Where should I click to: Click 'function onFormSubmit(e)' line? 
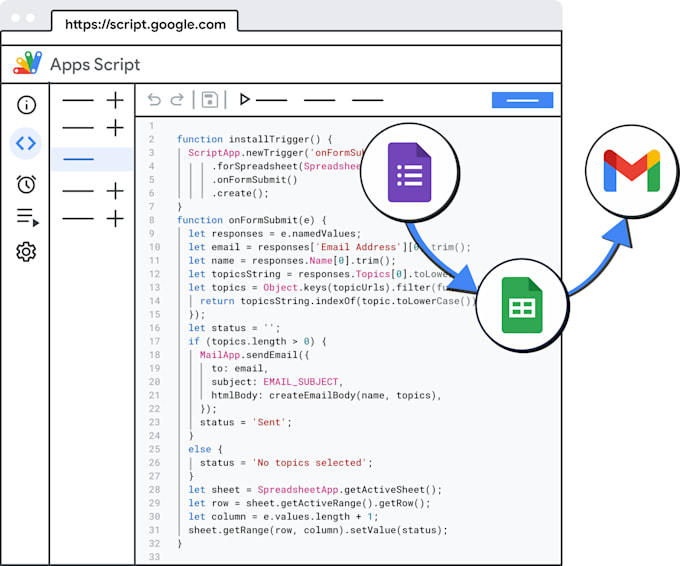point(252,220)
